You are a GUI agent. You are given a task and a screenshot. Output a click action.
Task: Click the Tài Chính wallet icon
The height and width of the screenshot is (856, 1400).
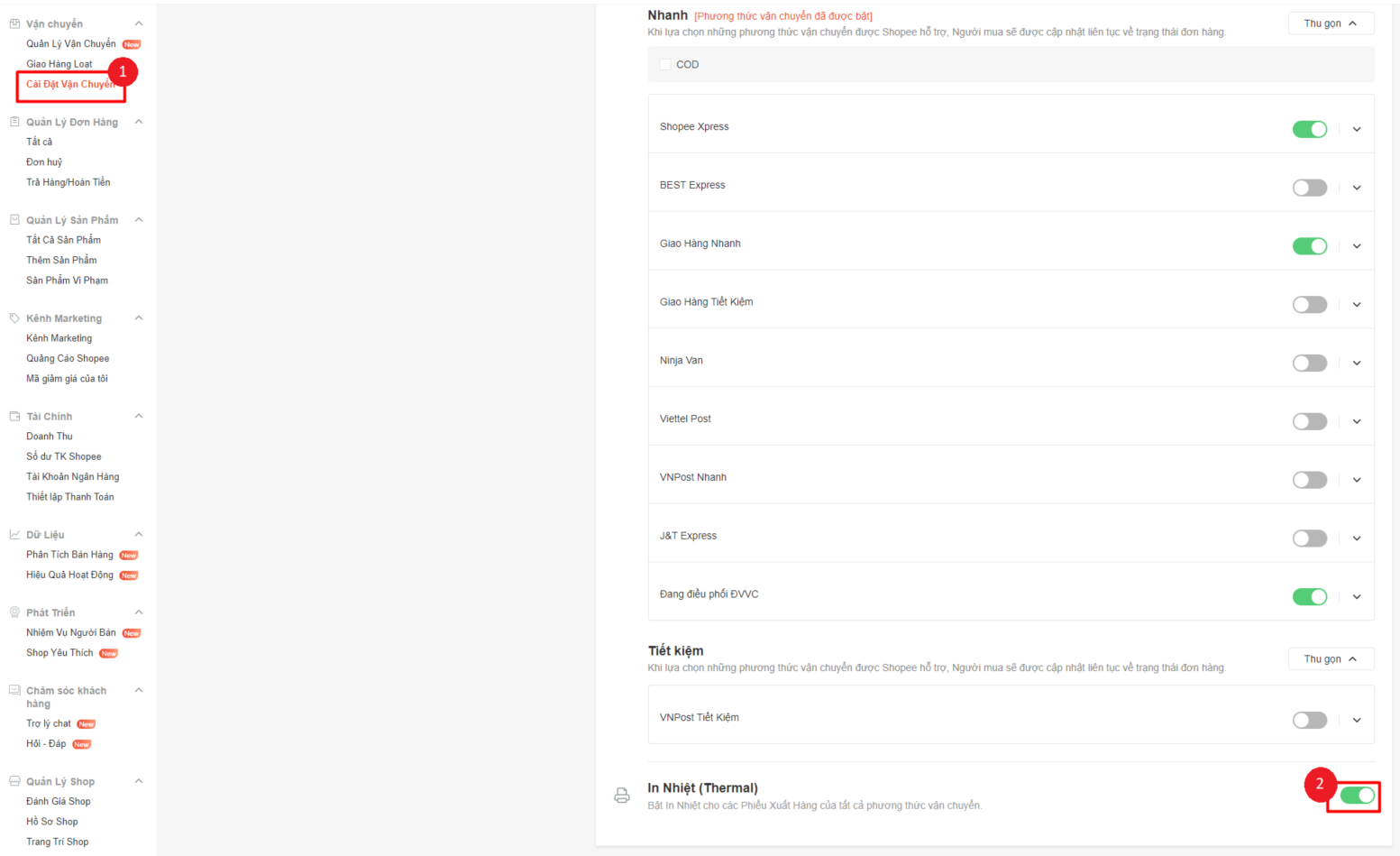pyautogui.click(x=14, y=417)
